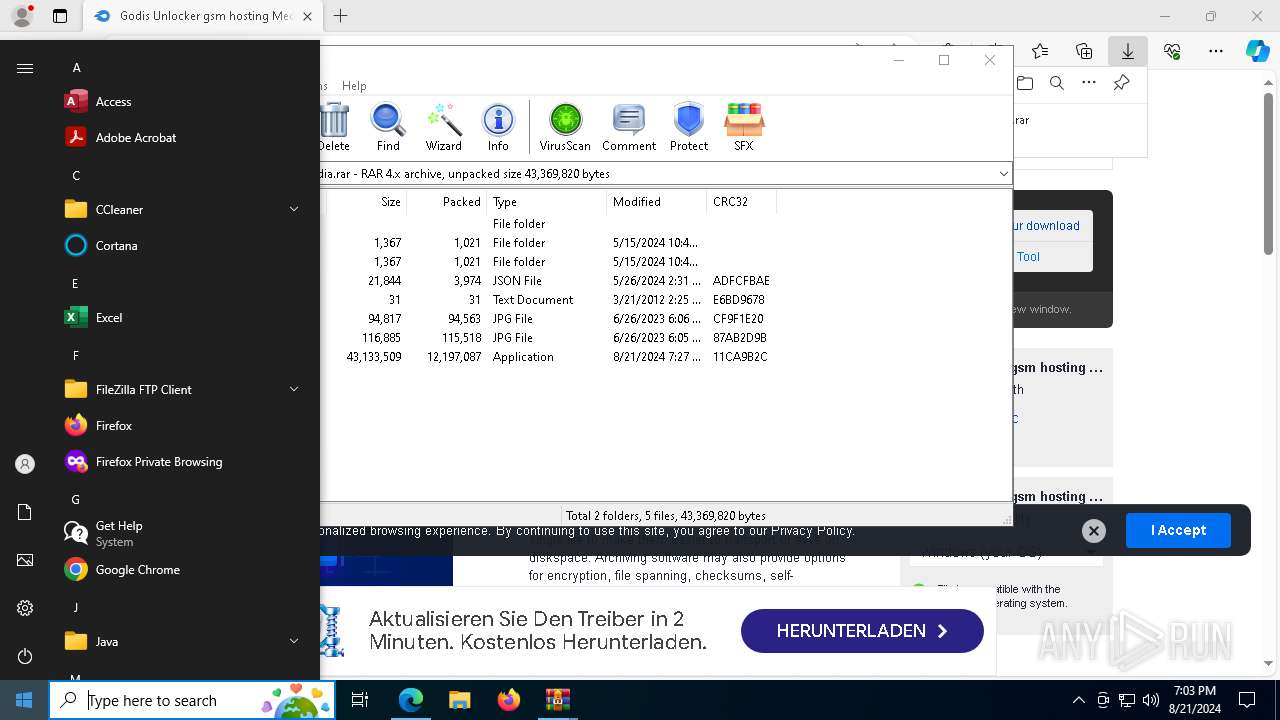Image resolution: width=1280 pixels, height=720 pixels.
Task: Click the SFX toolbar icon
Action: 744,127
